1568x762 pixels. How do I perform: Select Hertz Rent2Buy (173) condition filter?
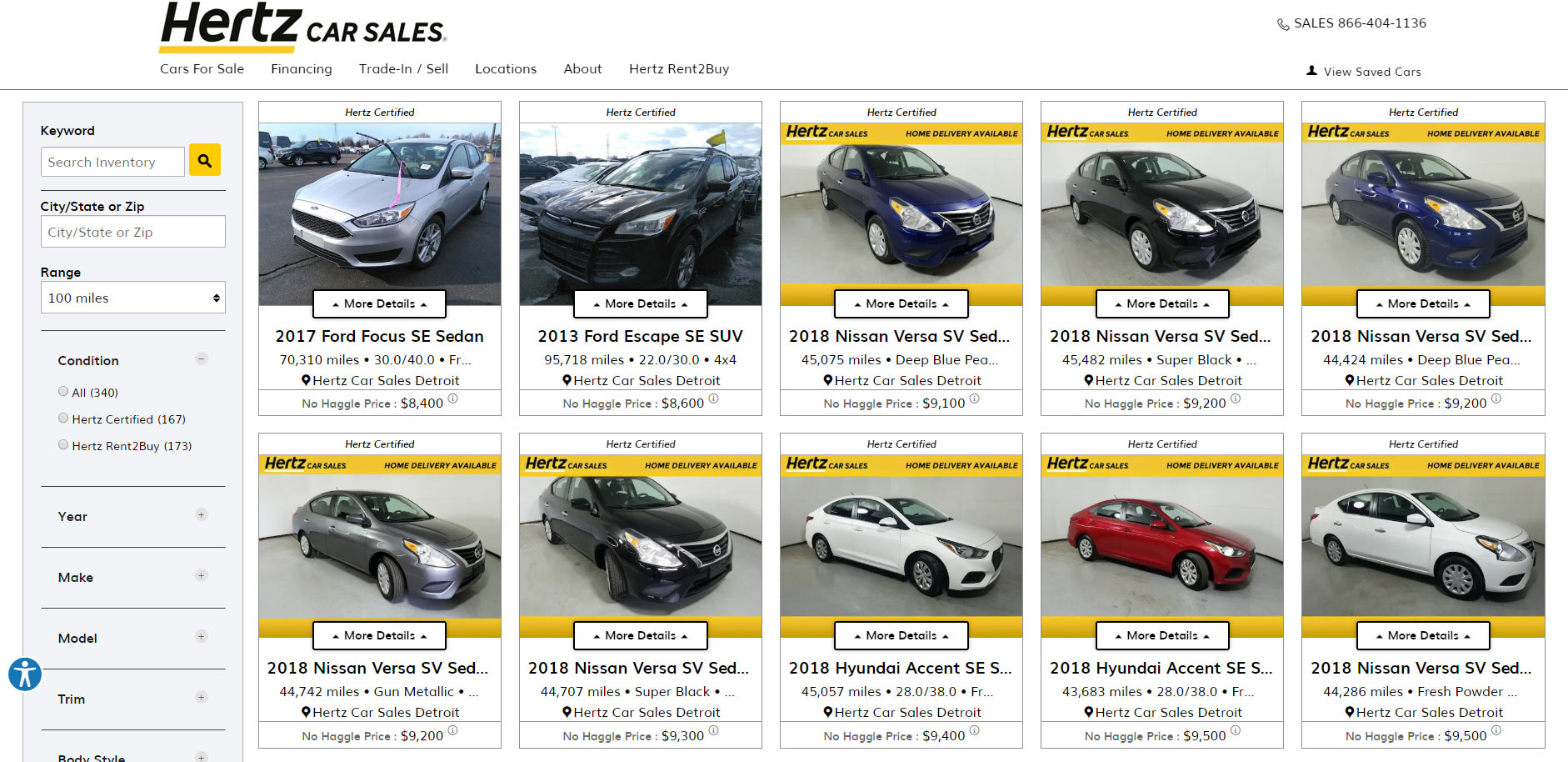click(x=63, y=444)
